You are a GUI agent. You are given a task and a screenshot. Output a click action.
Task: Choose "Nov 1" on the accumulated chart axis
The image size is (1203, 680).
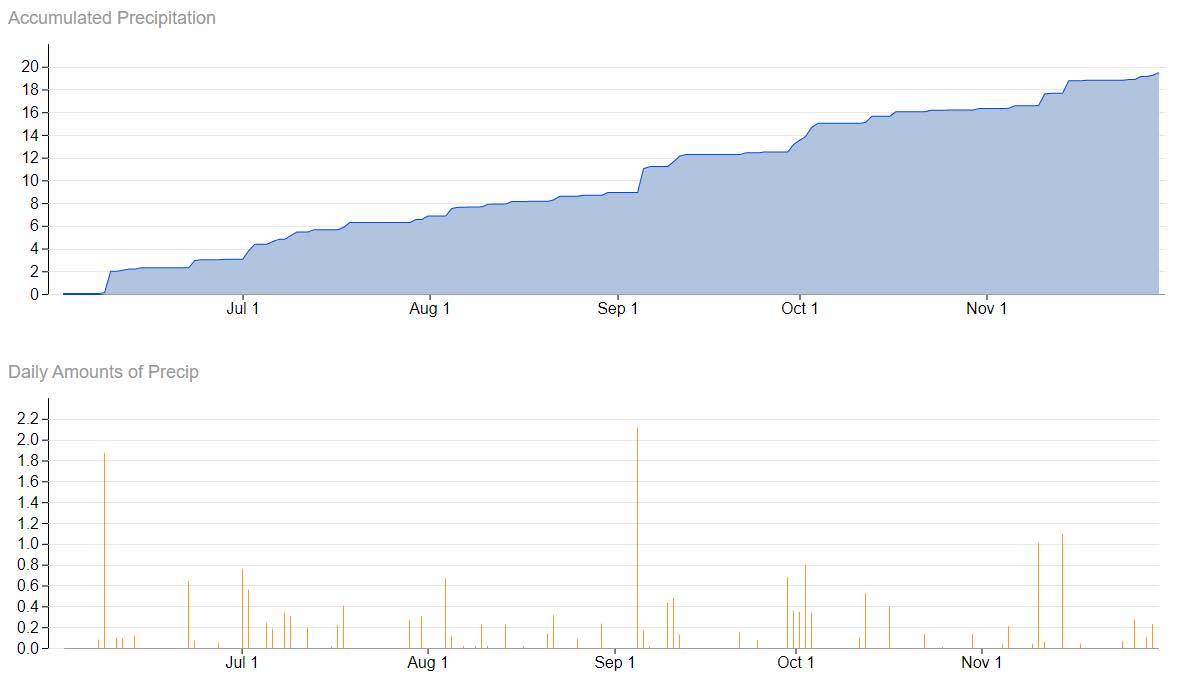click(x=986, y=309)
